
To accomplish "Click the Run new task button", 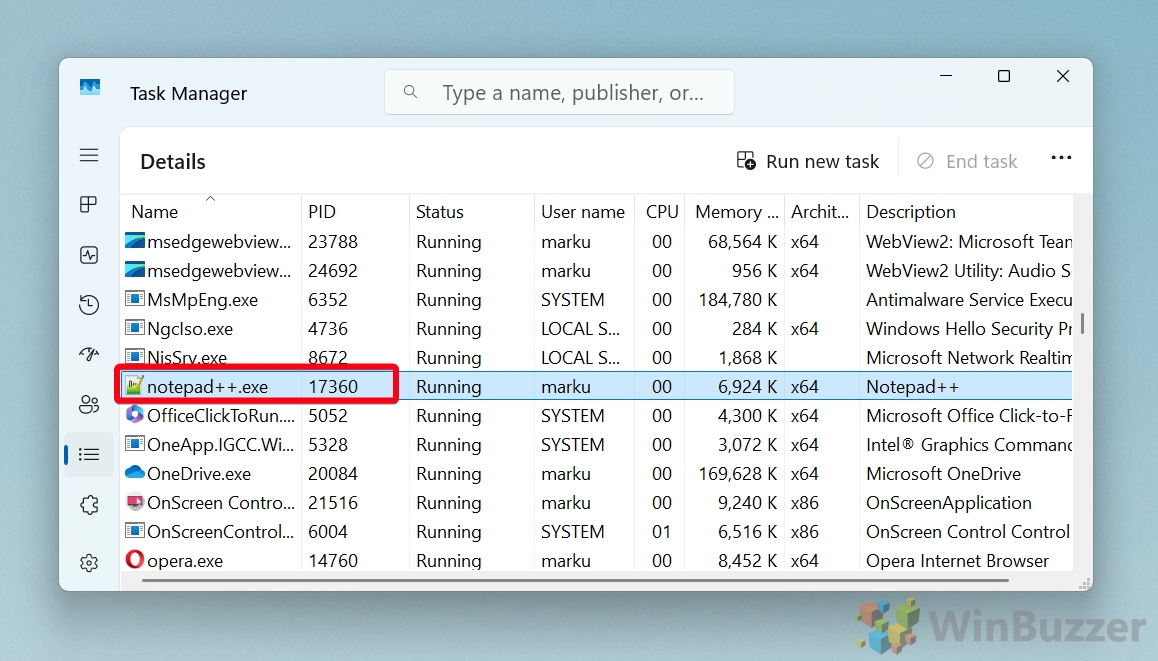I will (808, 161).
